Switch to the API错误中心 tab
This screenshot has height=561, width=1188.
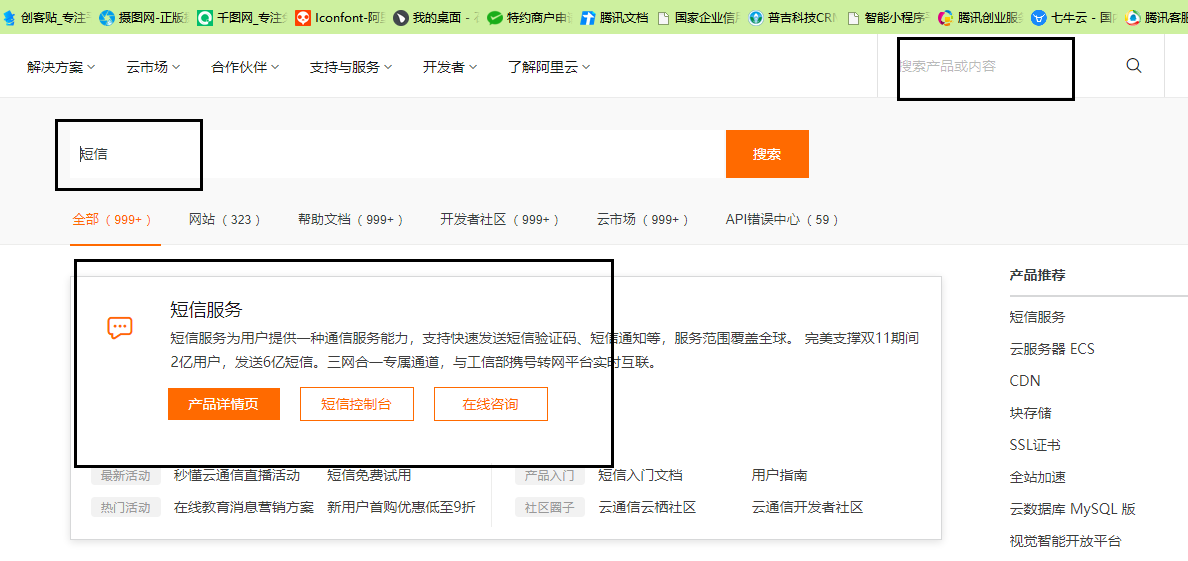tap(783, 219)
